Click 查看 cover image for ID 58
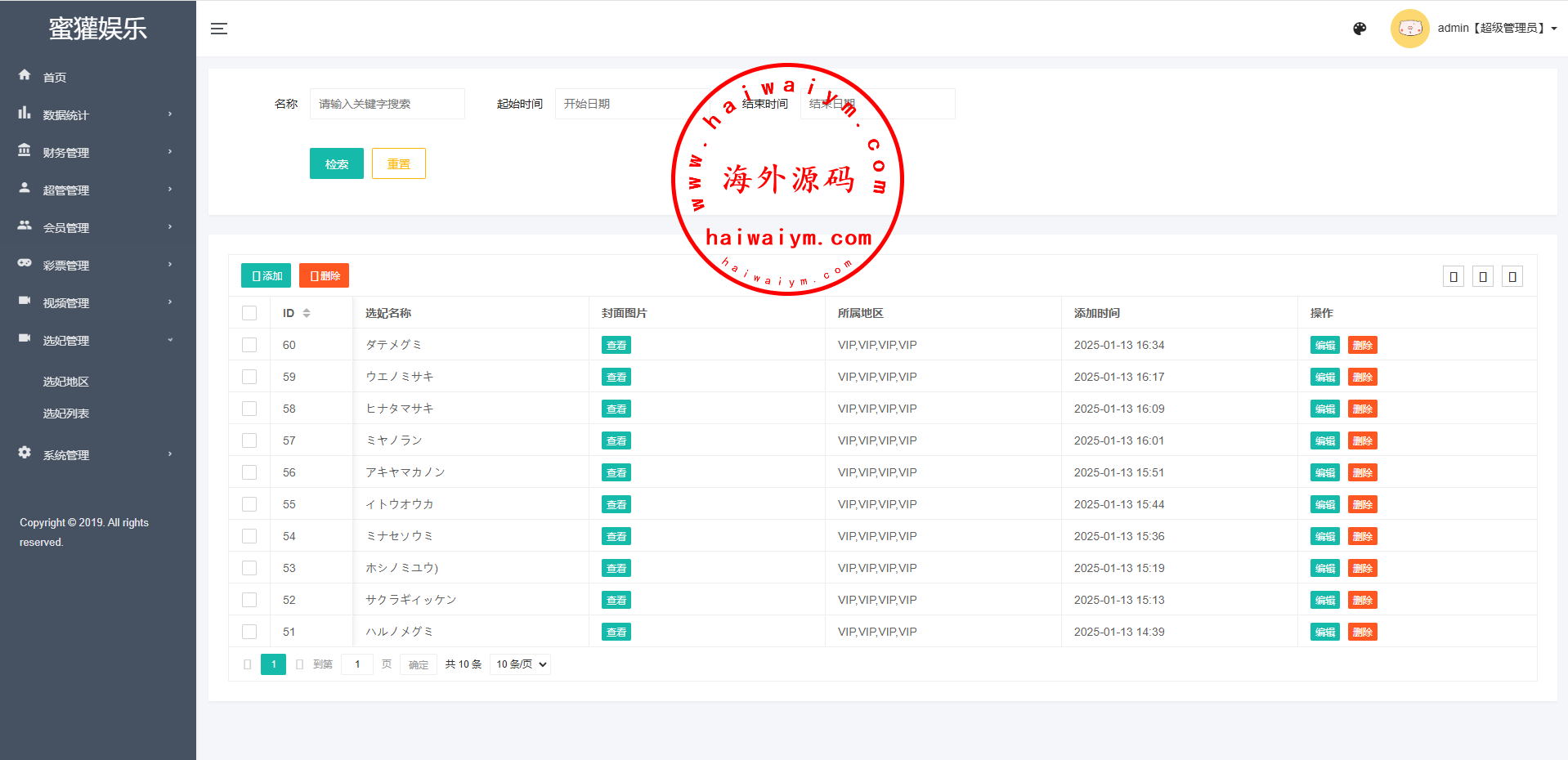 [x=616, y=409]
